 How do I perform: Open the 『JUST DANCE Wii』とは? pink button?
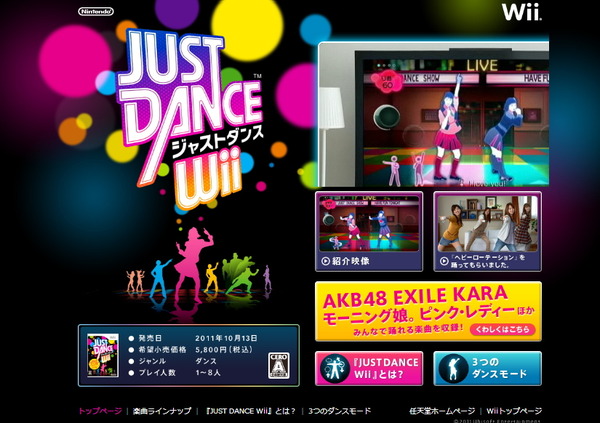(369, 368)
